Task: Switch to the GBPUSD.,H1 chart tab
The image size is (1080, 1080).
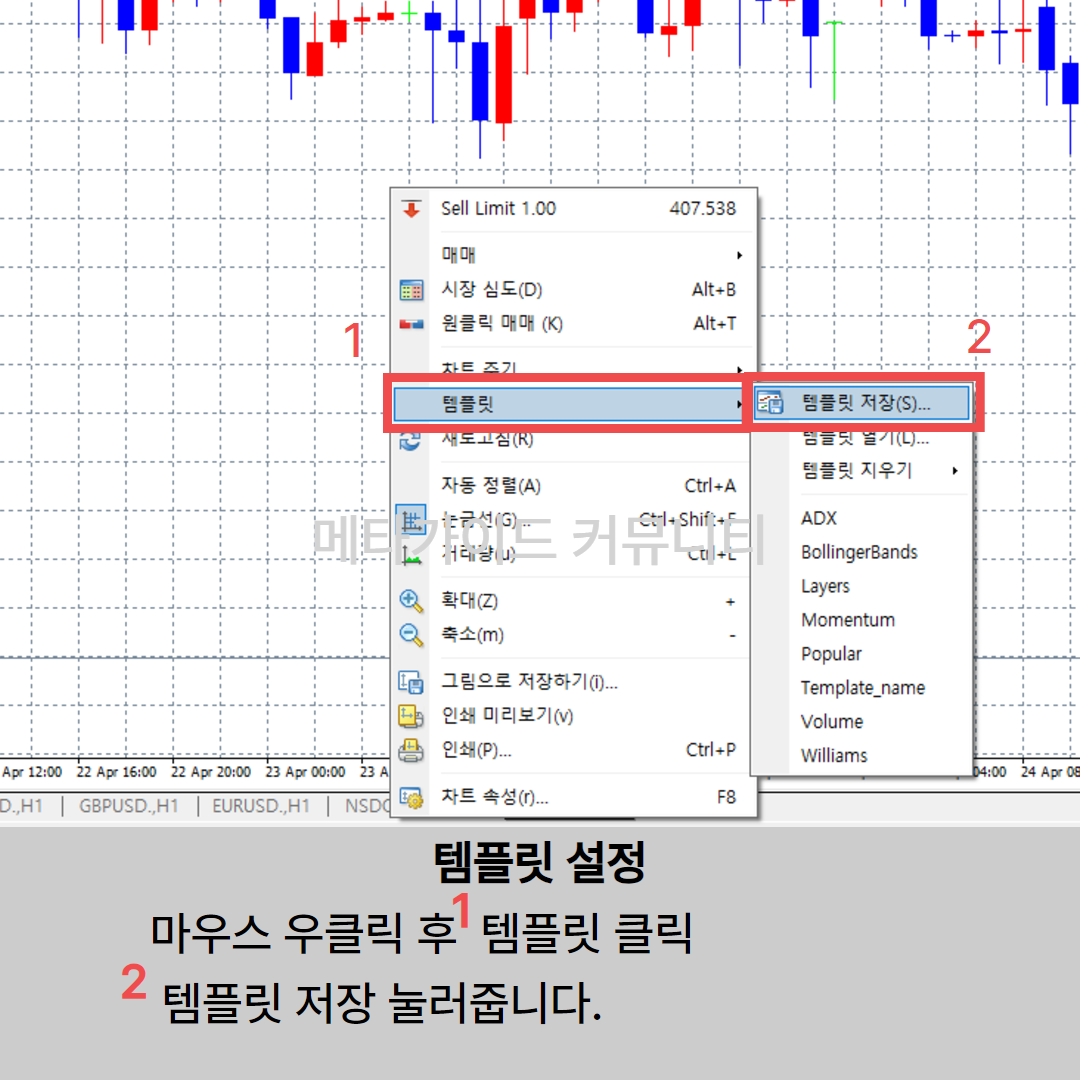Action: click(128, 806)
